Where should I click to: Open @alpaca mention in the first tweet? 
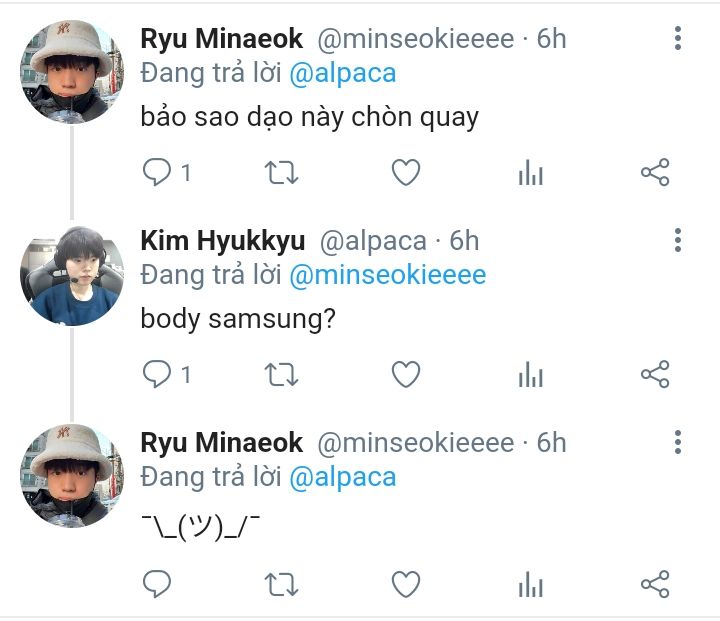[x=342, y=73]
